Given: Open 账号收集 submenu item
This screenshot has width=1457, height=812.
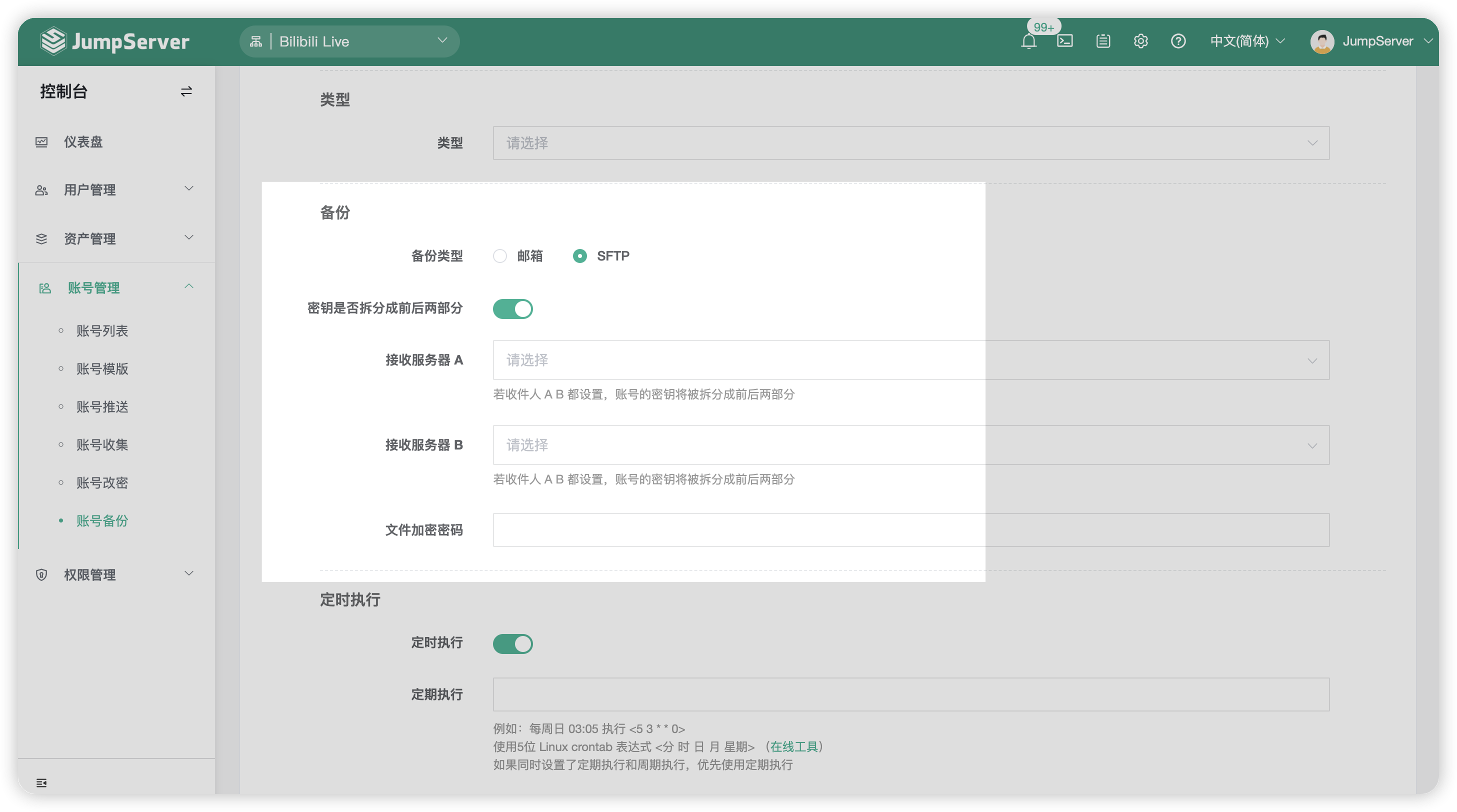Looking at the screenshot, I should coord(102,444).
